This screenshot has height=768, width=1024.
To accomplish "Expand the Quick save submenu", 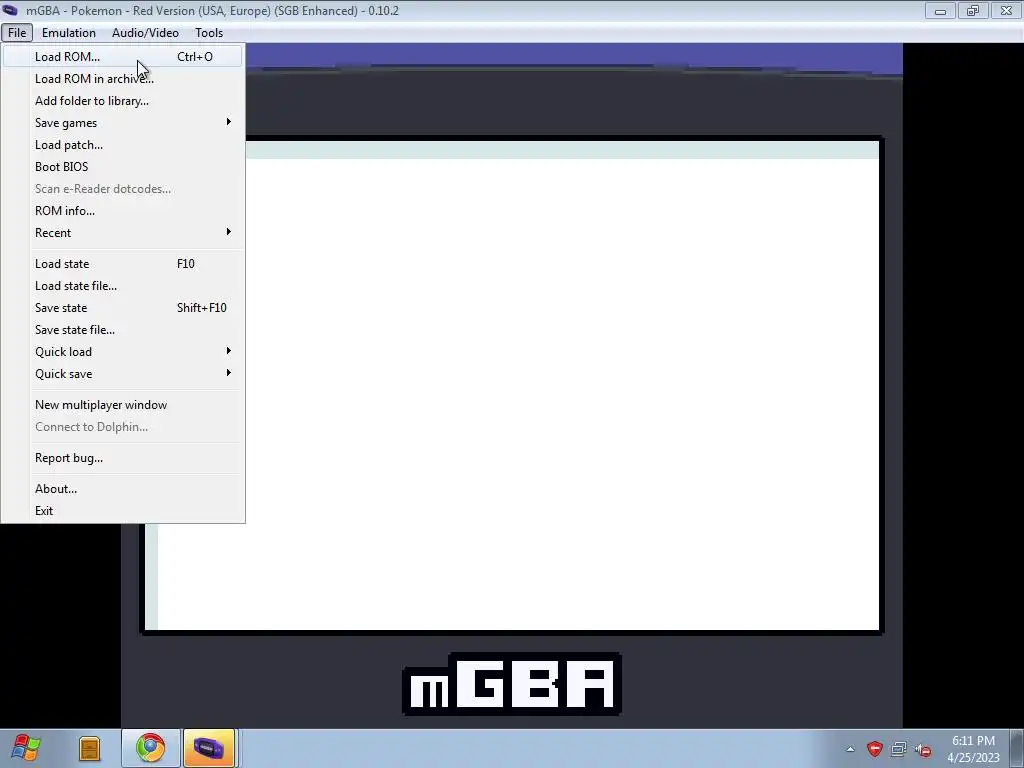I will pyautogui.click(x=123, y=374).
